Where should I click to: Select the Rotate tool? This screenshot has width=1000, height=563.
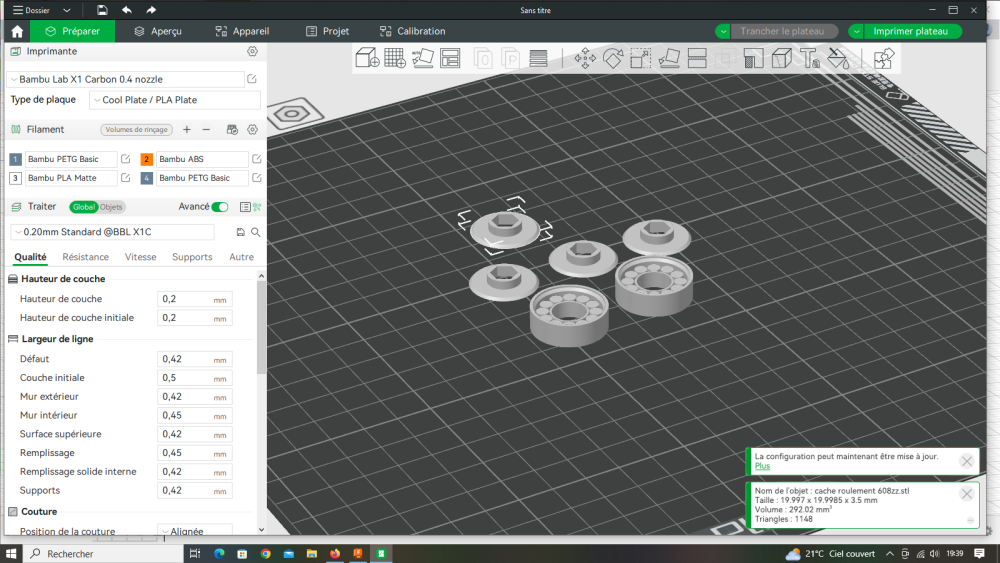[613, 59]
